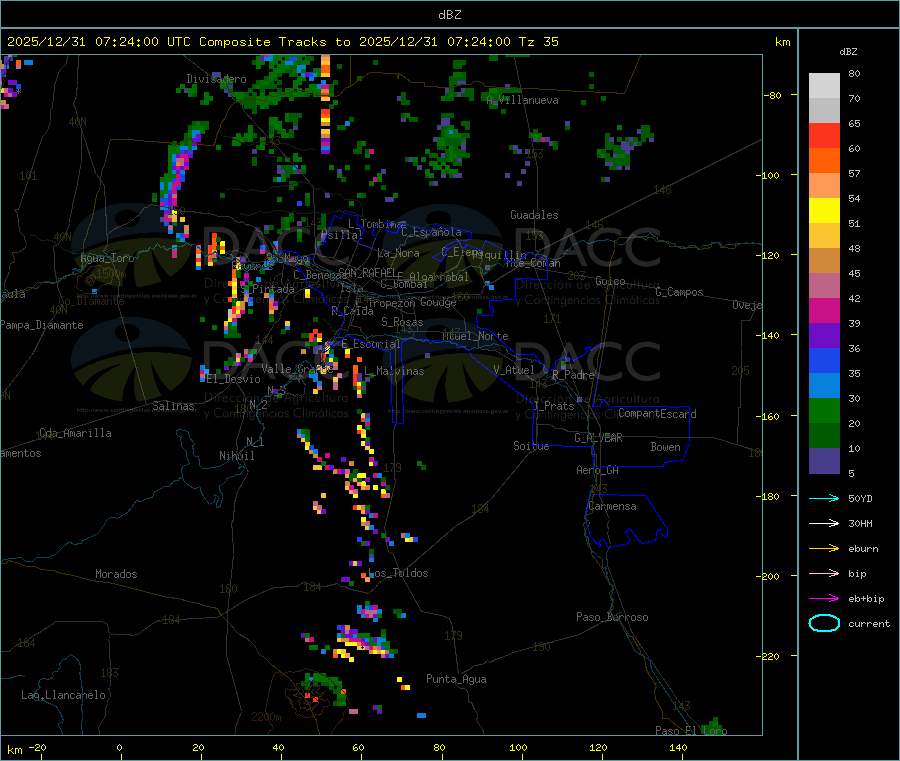Click the 'Carmensa' map label
The height and width of the screenshot is (761, 900).
pyautogui.click(x=612, y=506)
